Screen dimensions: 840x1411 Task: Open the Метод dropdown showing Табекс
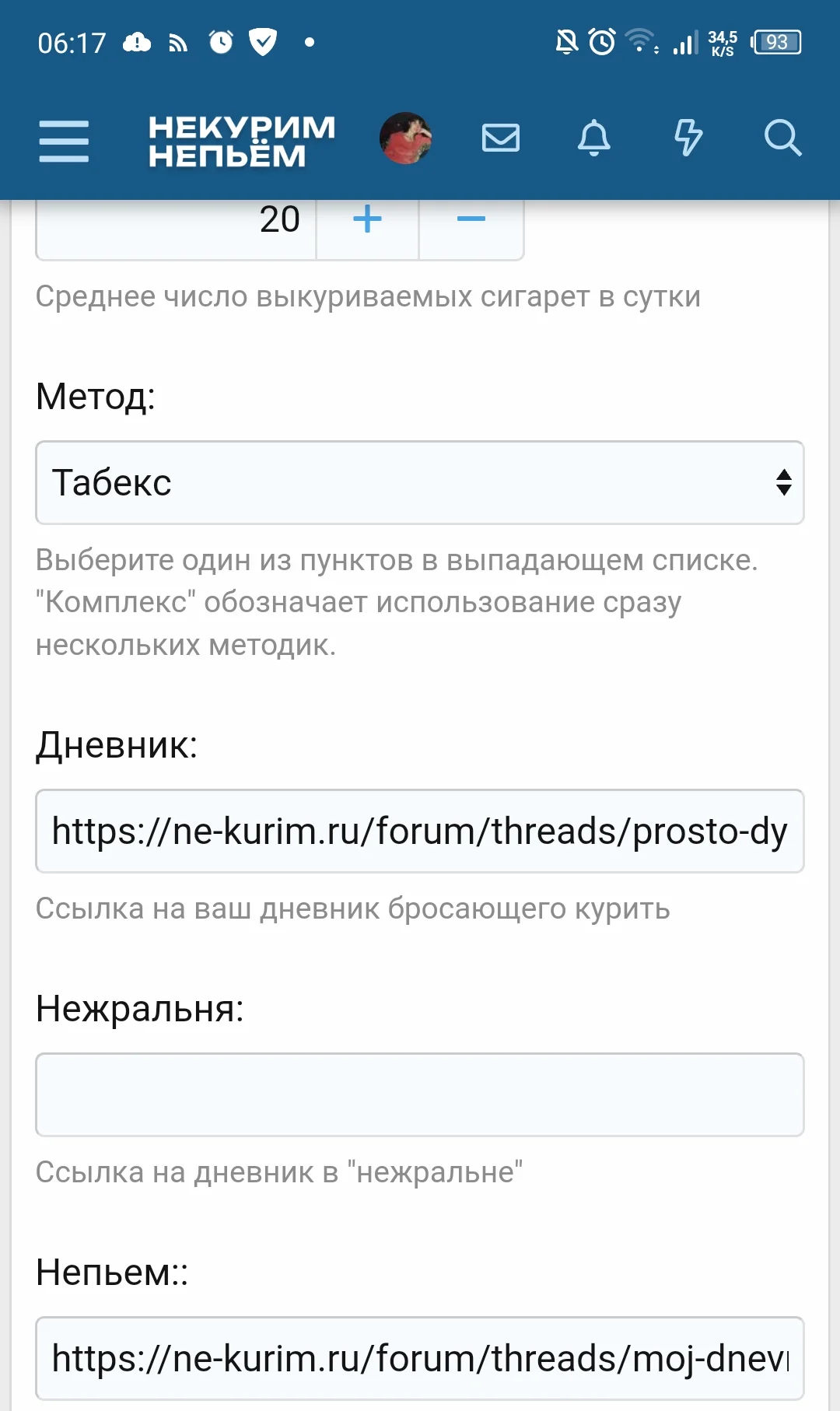[404, 483]
